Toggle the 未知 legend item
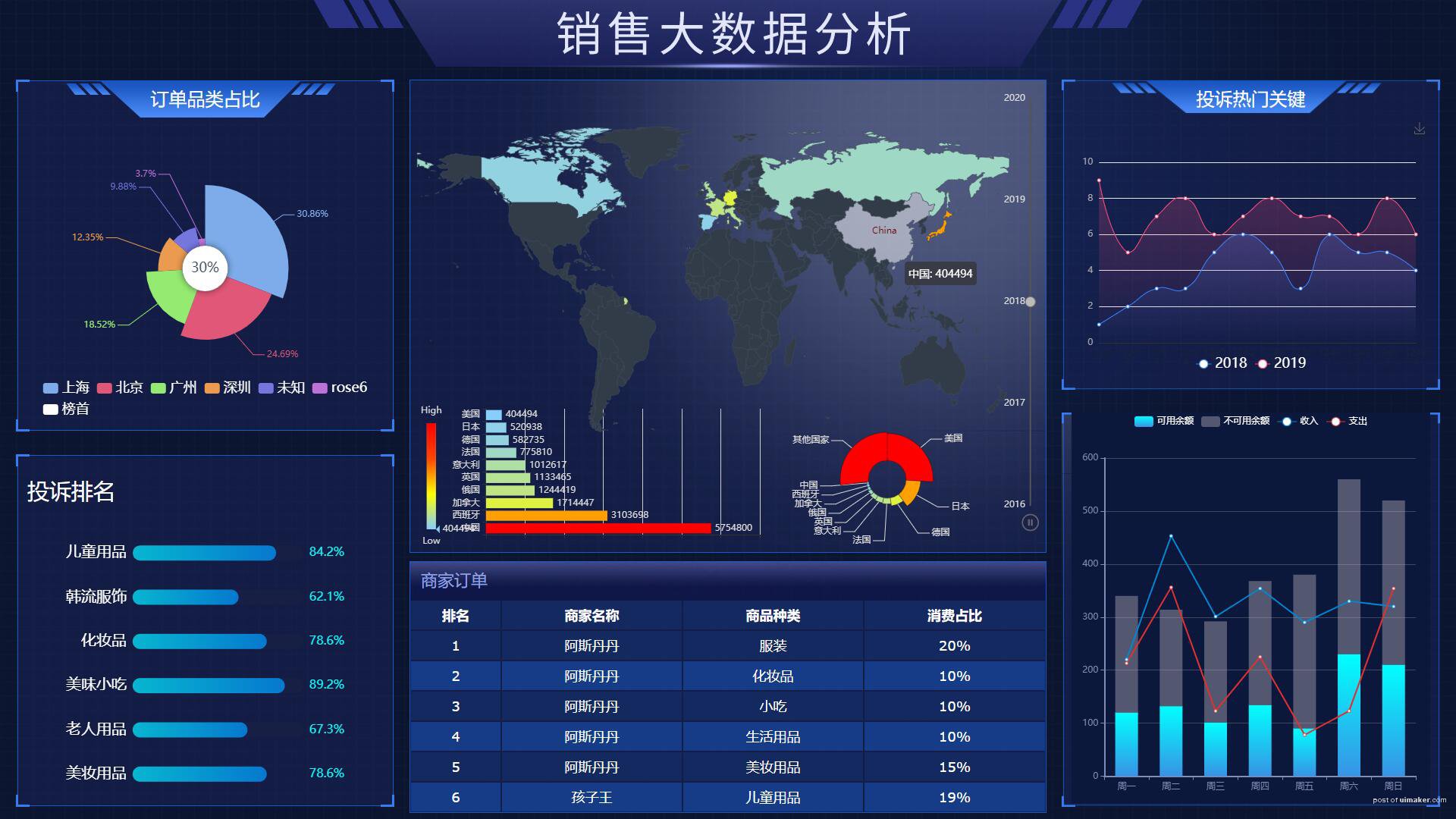 [282, 388]
